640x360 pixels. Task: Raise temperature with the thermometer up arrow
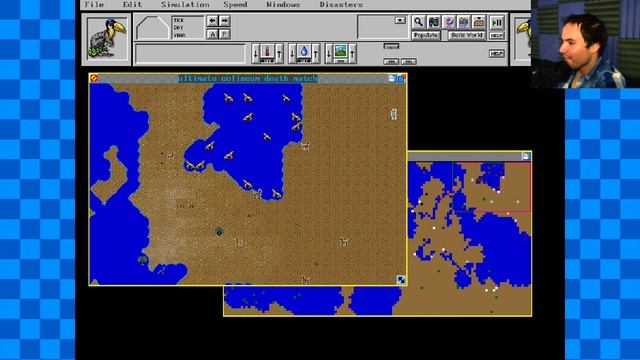[x=280, y=53]
